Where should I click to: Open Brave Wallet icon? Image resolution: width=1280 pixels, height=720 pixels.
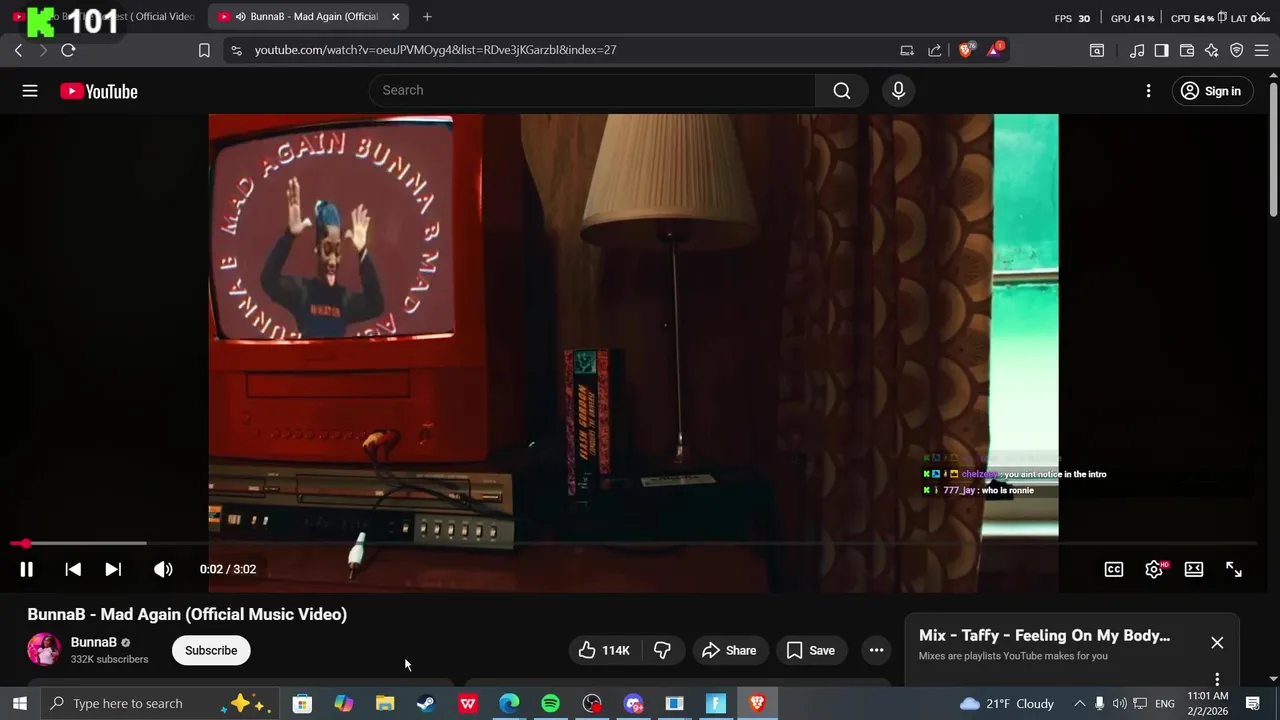coord(1187,50)
